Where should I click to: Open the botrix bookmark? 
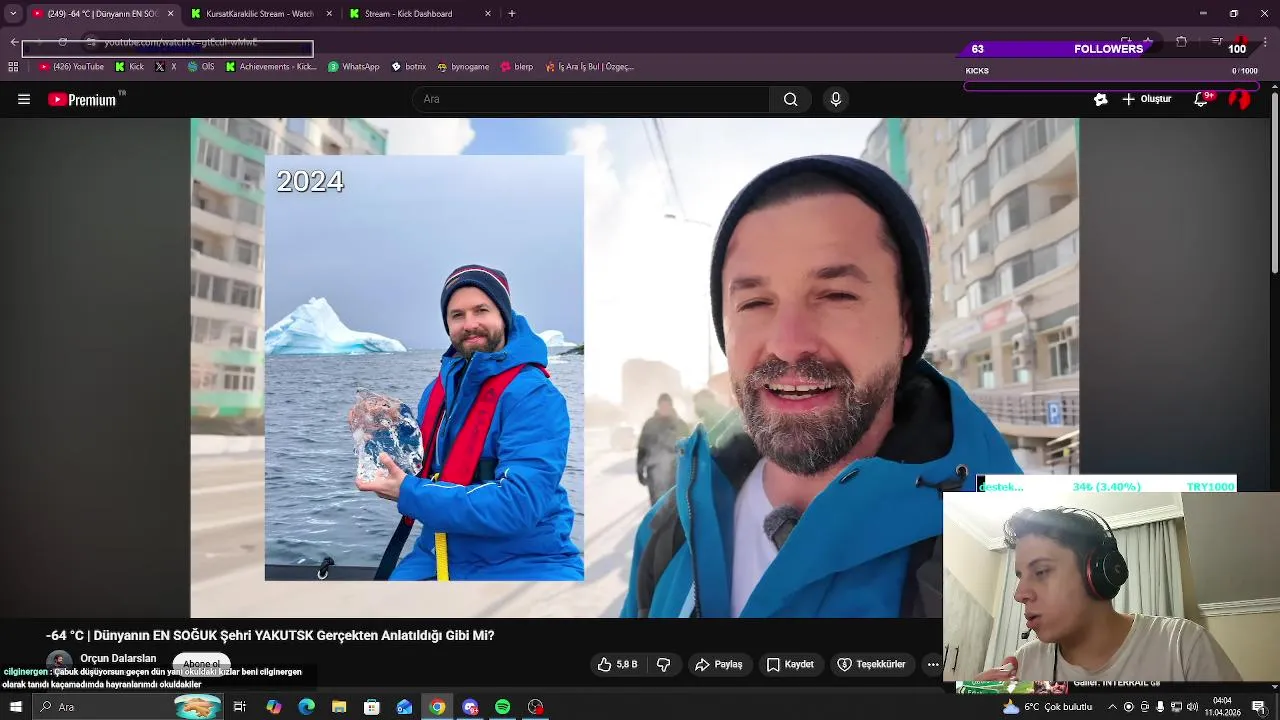tap(409, 67)
